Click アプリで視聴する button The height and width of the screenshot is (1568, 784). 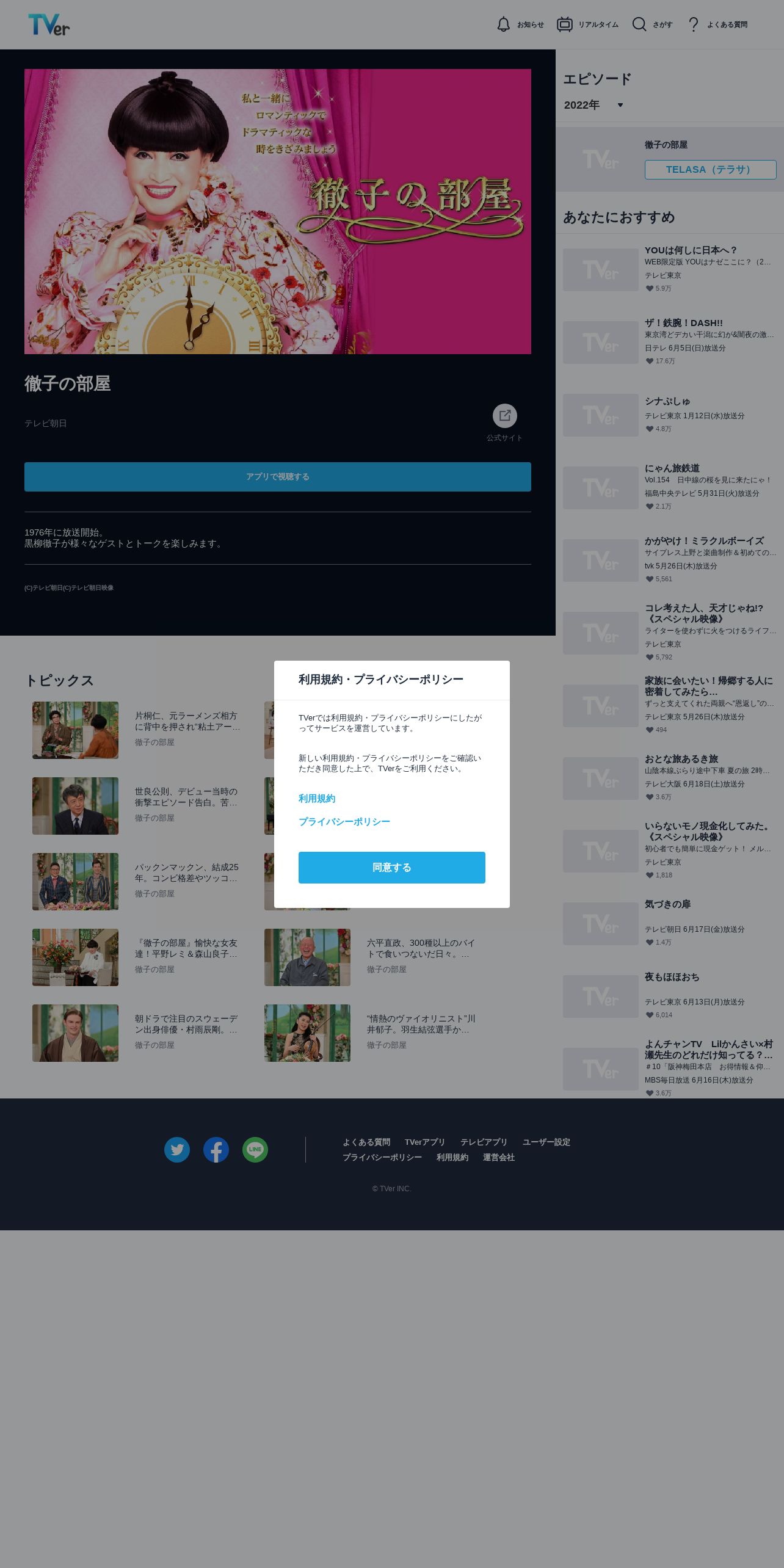tap(278, 477)
